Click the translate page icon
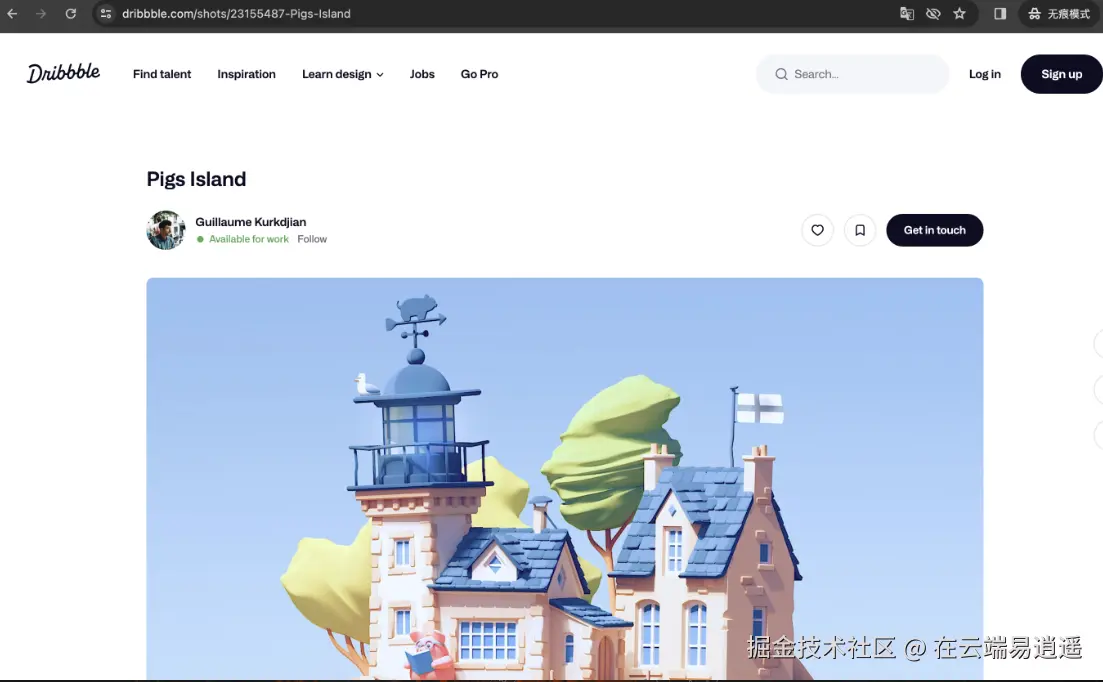This screenshot has width=1103, height=682. click(907, 13)
